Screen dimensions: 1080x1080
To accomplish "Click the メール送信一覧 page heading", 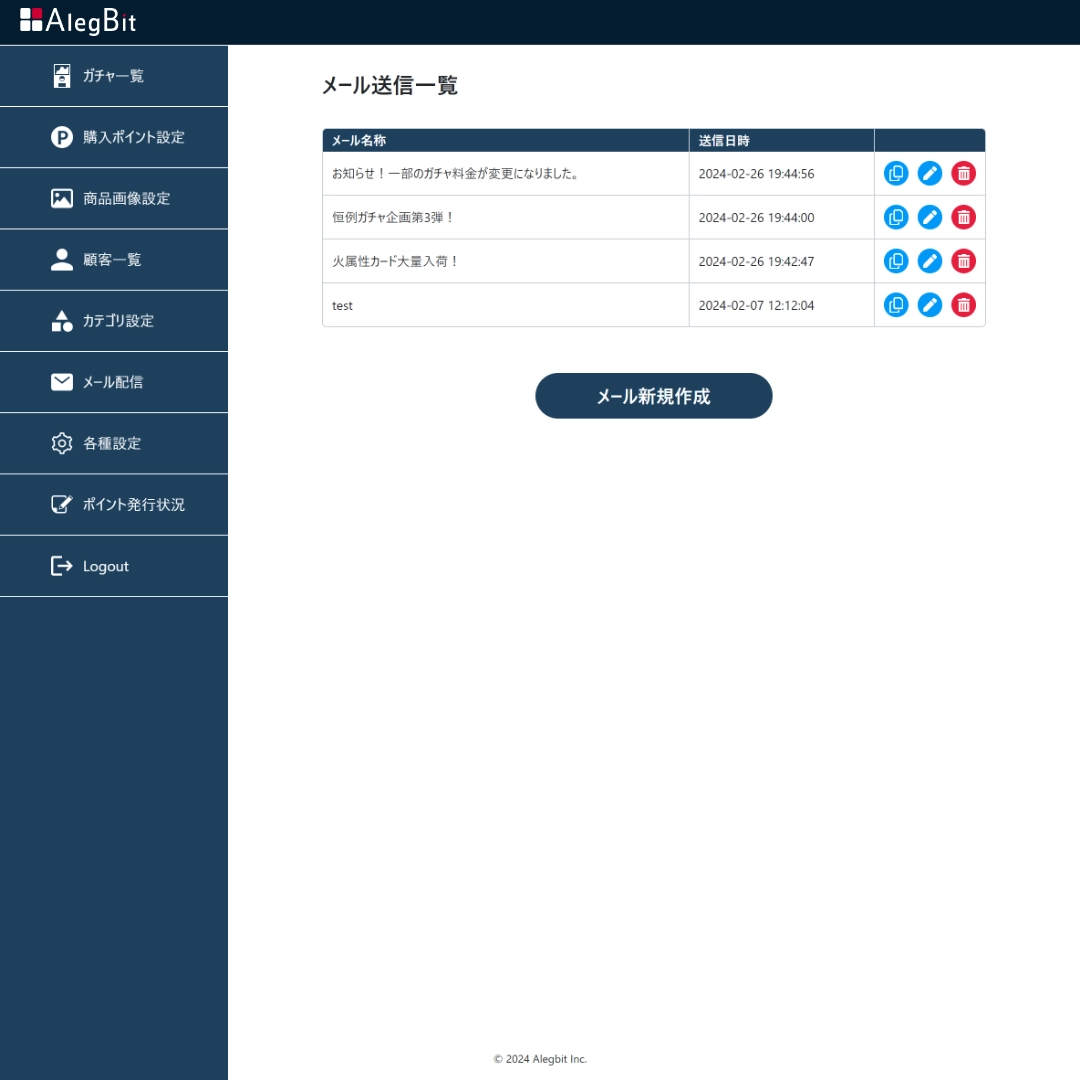I will click(390, 85).
